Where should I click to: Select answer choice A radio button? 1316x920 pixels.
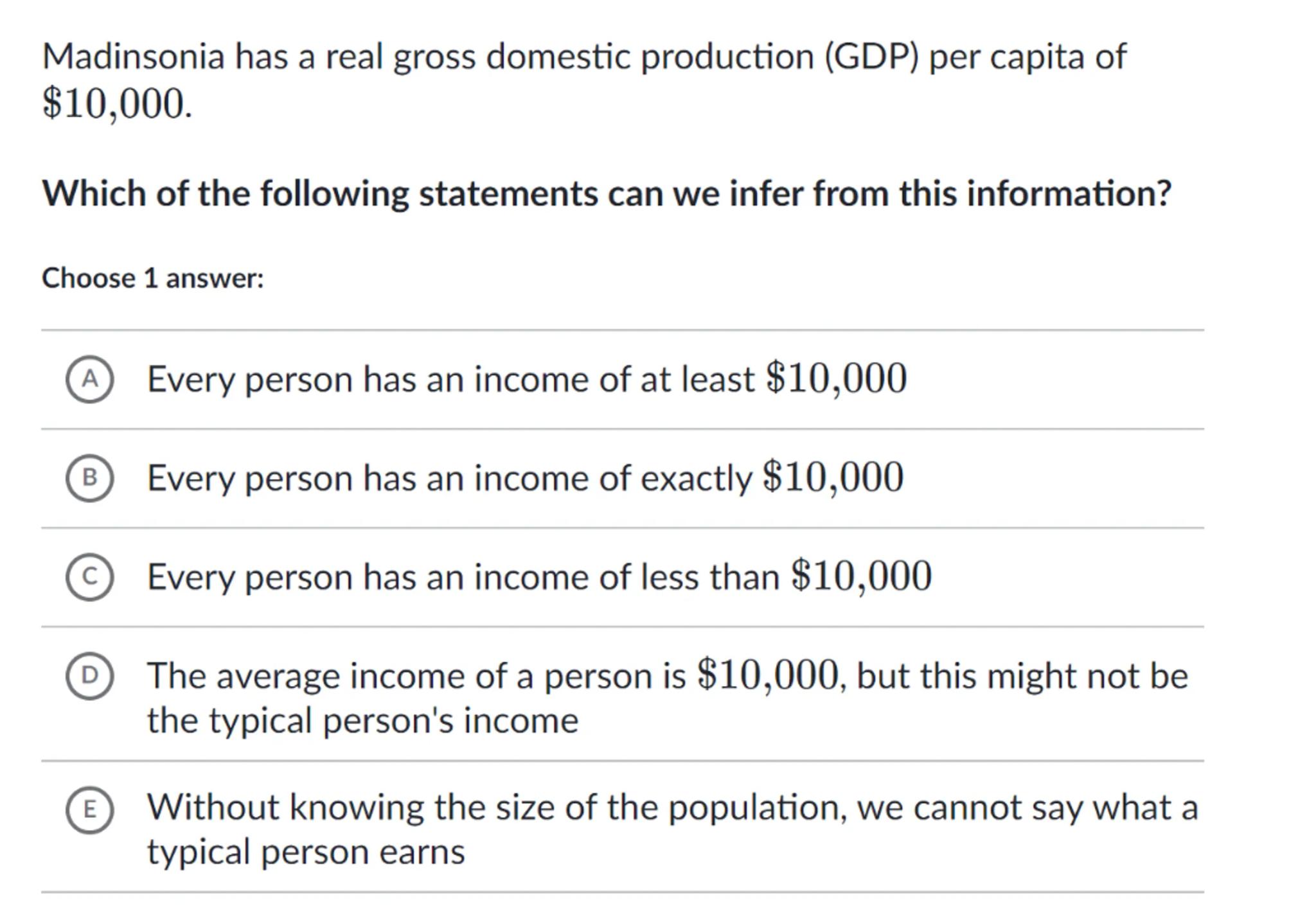point(90,379)
